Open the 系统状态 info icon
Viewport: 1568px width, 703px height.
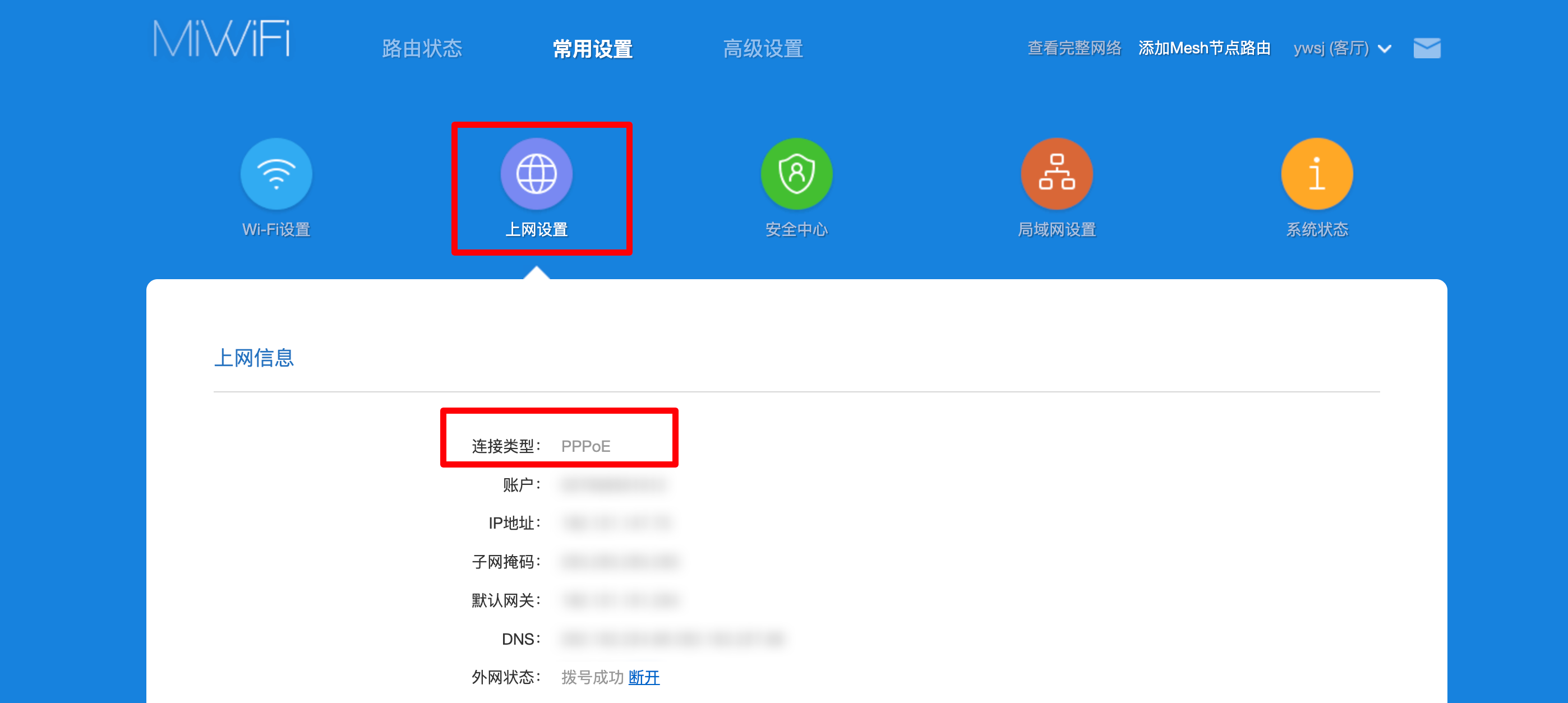pyautogui.click(x=1317, y=173)
